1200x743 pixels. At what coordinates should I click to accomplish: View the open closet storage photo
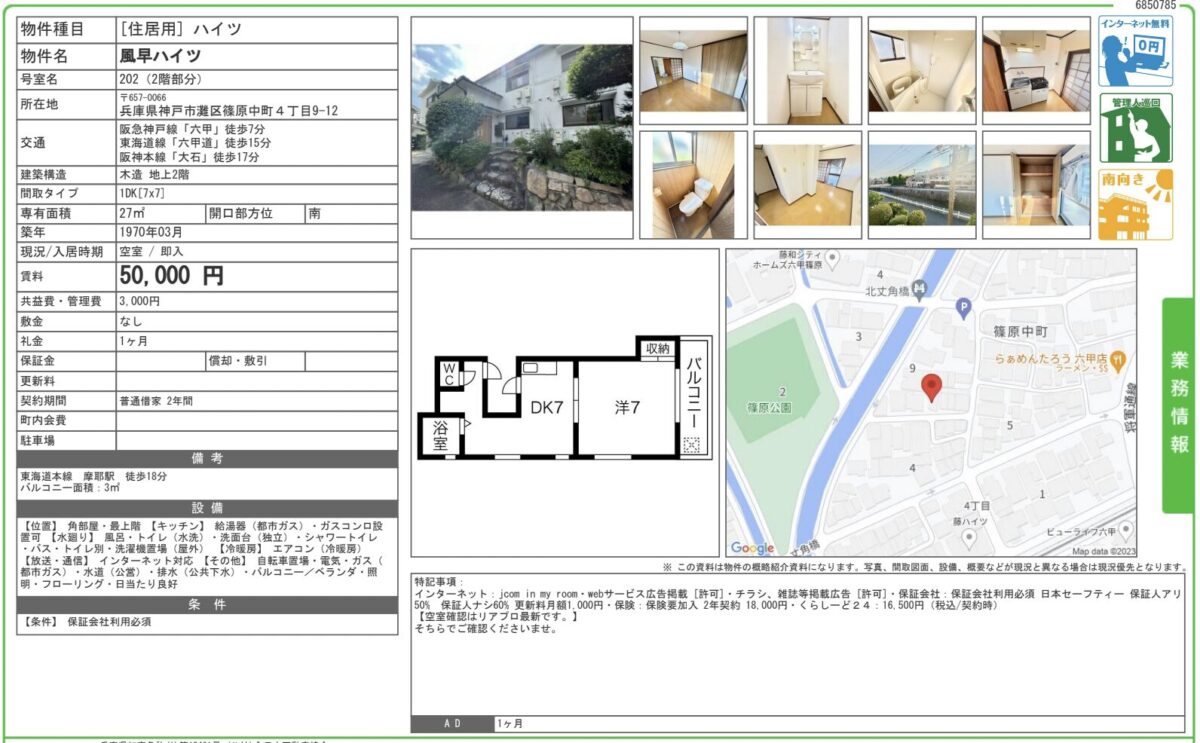1035,184
